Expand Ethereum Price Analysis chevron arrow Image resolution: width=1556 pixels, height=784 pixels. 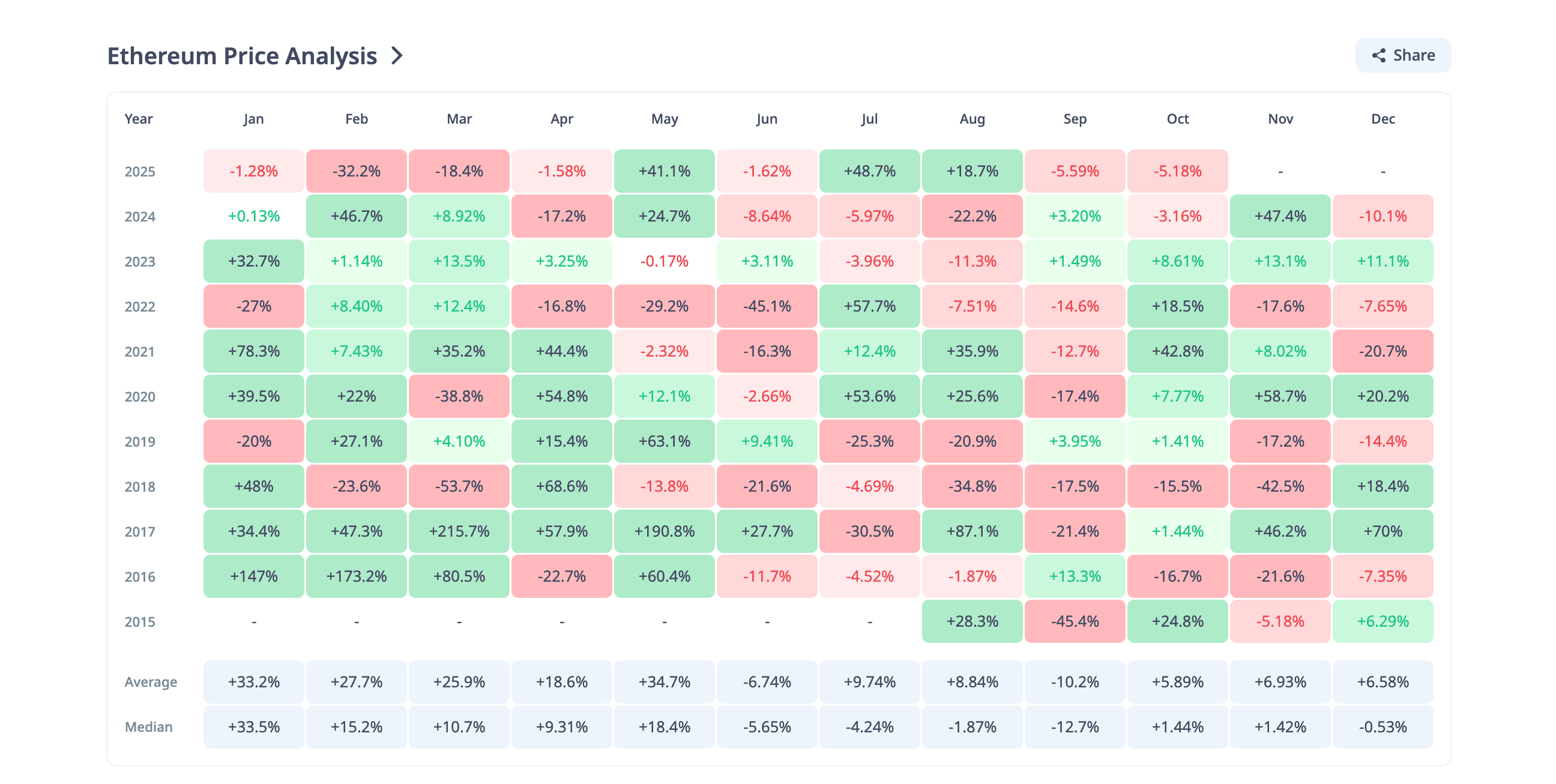point(397,56)
